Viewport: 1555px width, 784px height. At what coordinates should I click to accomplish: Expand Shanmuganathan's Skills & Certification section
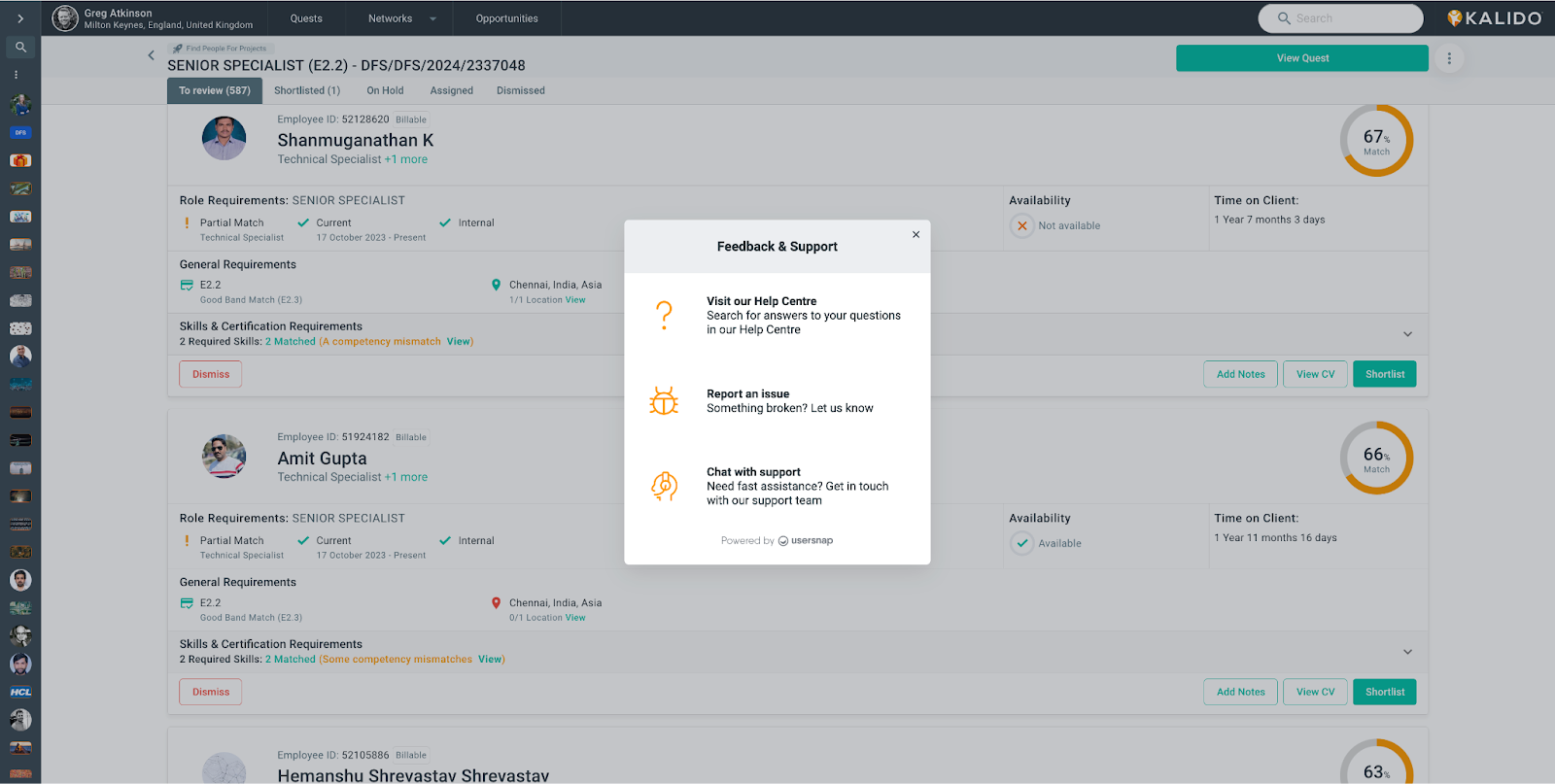coord(1407,334)
